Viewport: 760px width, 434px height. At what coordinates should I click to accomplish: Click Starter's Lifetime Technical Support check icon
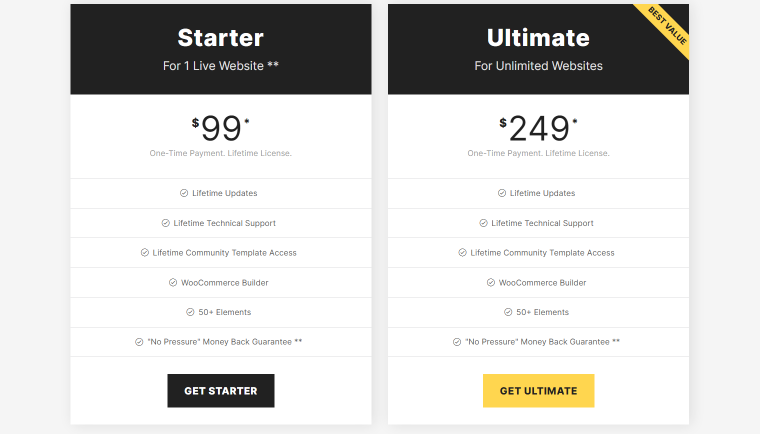coord(165,223)
